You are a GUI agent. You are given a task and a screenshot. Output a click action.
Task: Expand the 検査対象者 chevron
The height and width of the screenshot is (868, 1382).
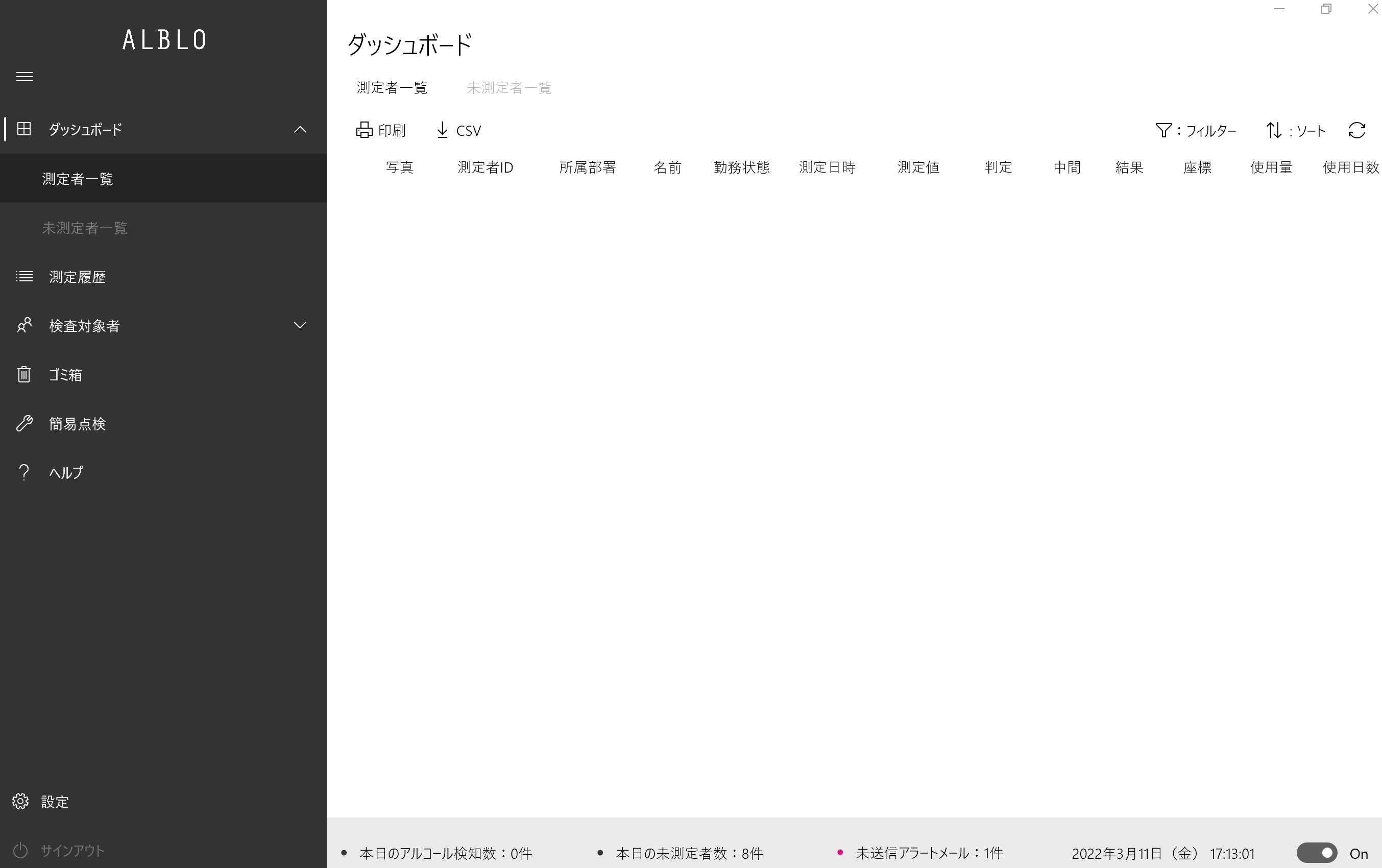(x=300, y=326)
